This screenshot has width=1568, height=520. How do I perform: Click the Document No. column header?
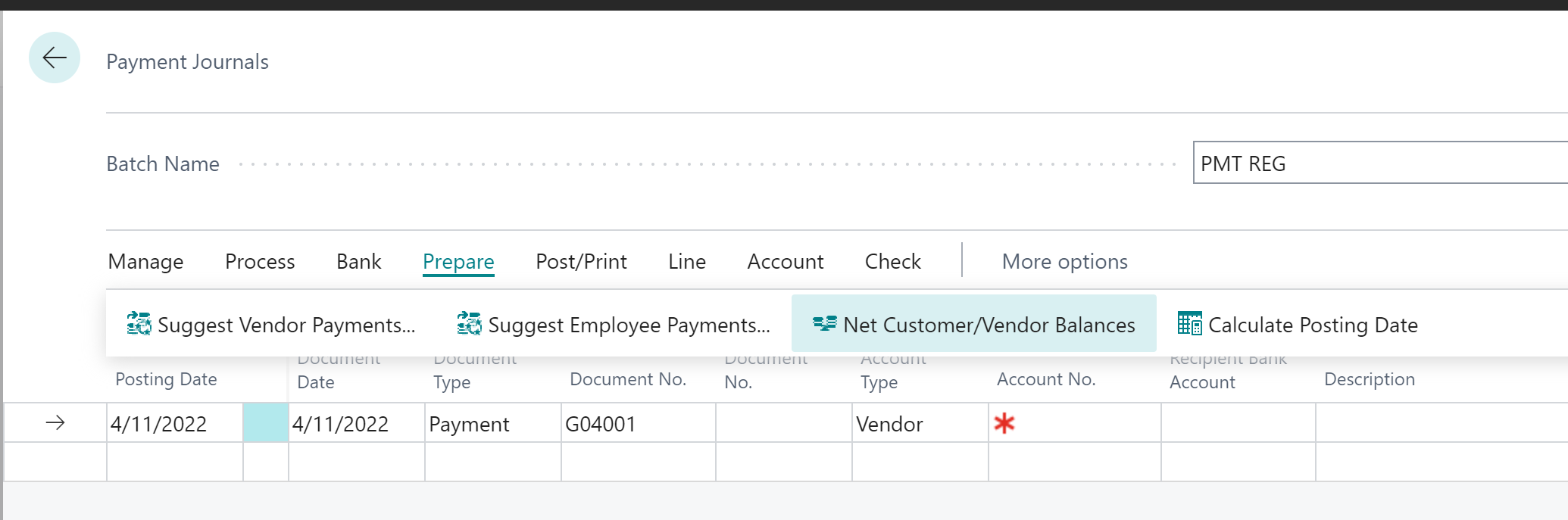tap(628, 379)
